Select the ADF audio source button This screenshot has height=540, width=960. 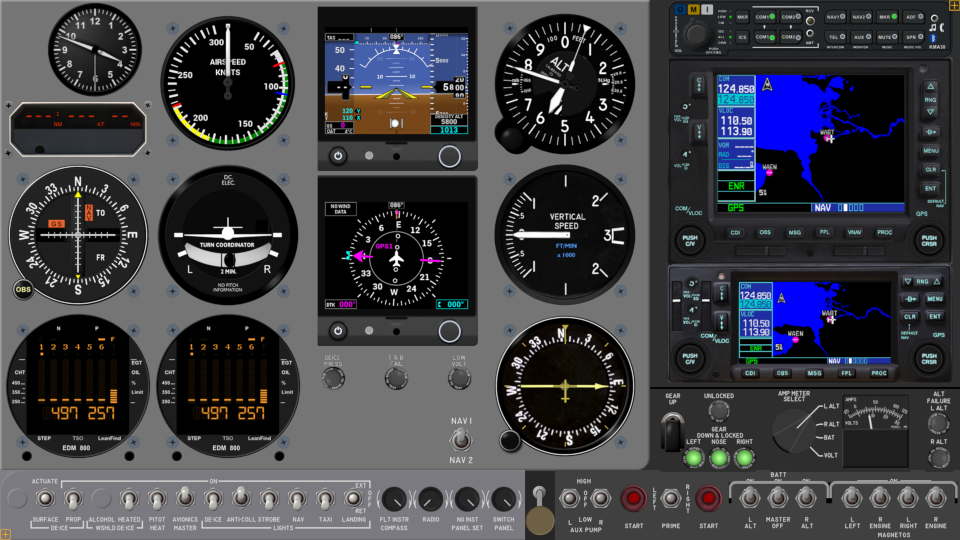[x=911, y=17]
